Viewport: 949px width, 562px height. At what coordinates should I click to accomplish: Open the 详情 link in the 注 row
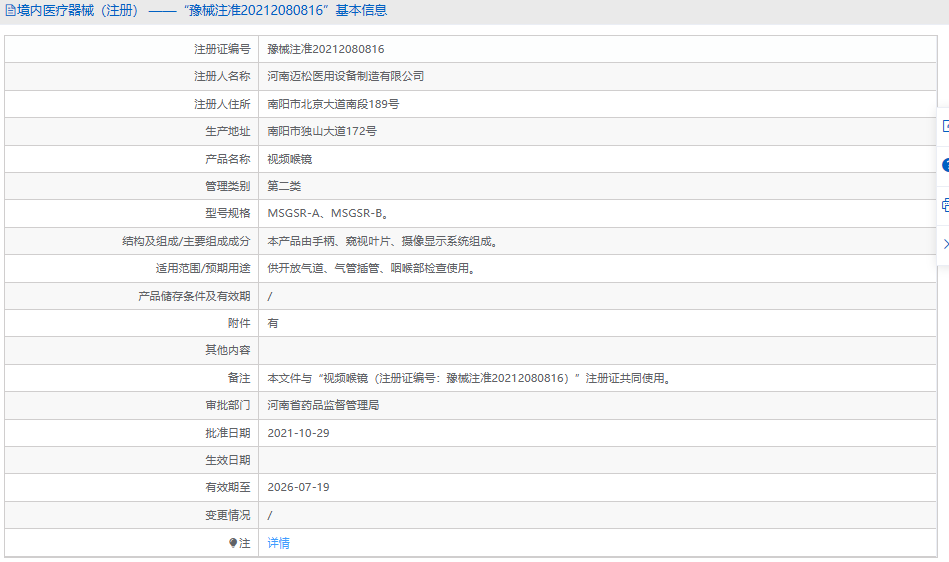click(278, 543)
